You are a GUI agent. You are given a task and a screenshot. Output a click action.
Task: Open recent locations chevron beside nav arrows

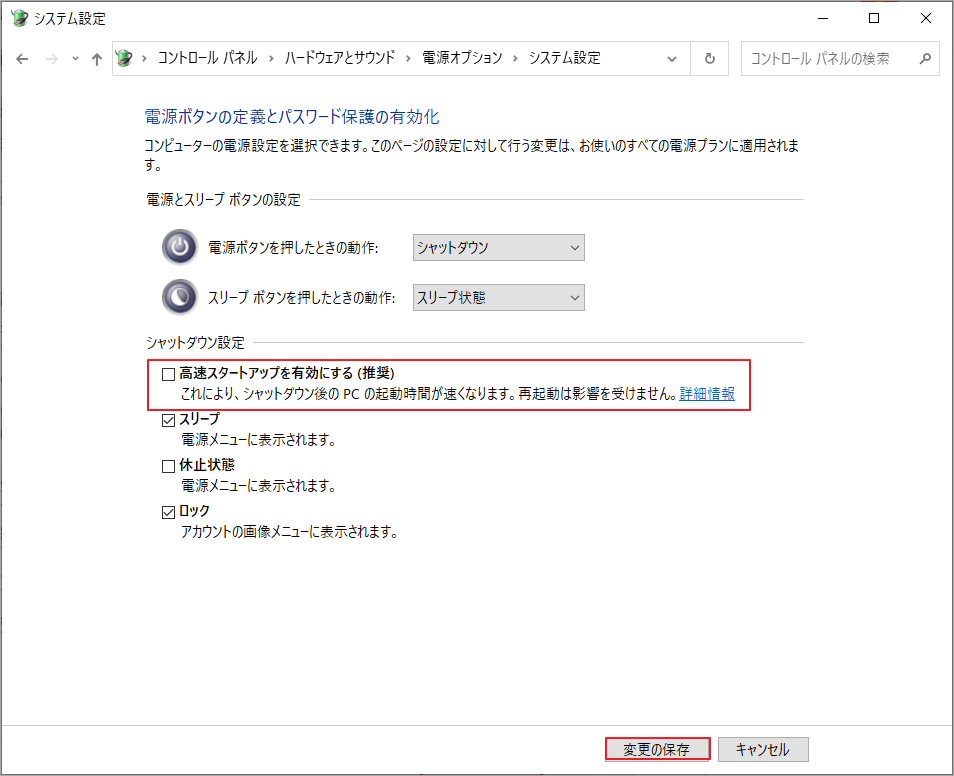pos(75,59)
